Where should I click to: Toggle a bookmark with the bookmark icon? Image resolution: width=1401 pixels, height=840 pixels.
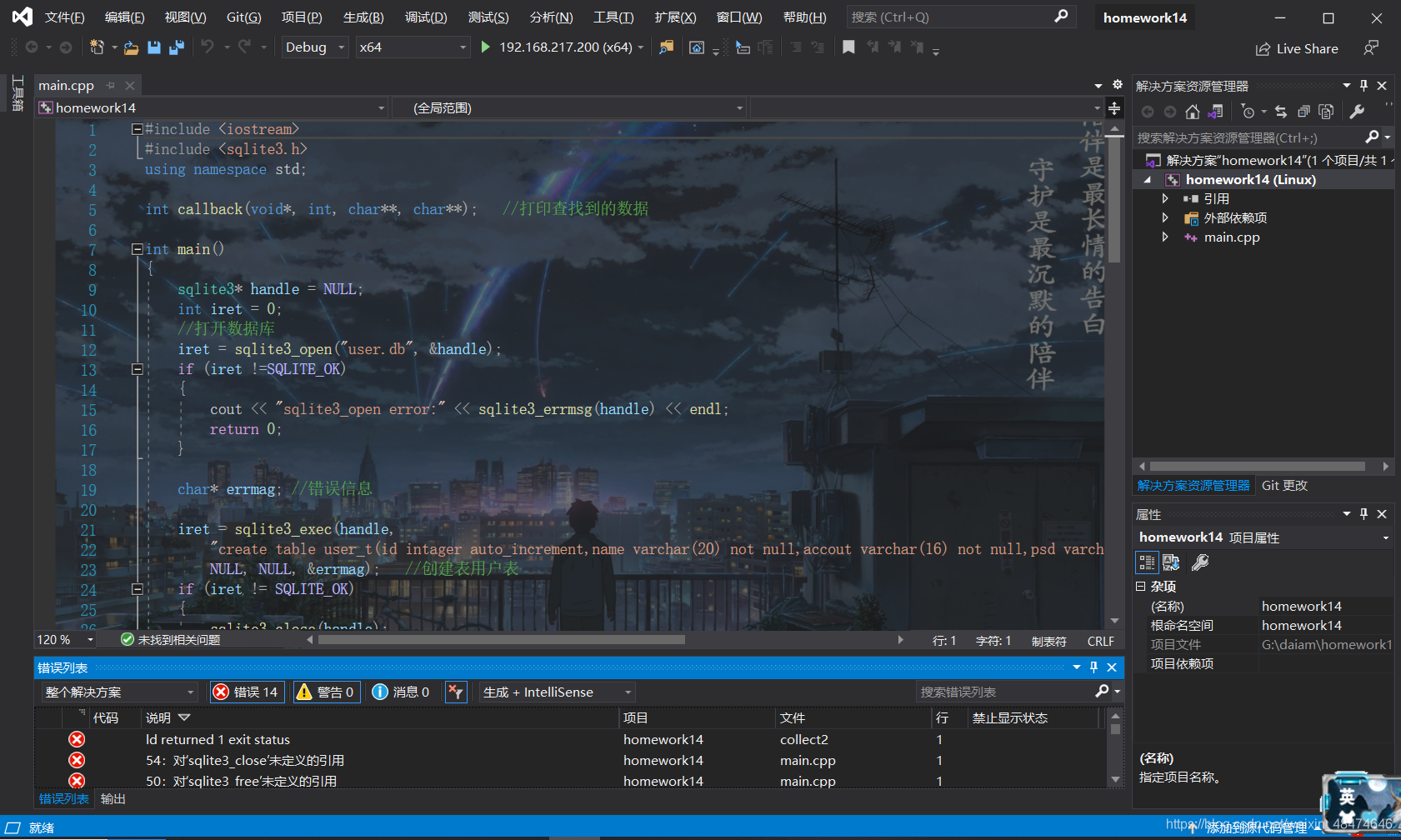tap(848, 47)
